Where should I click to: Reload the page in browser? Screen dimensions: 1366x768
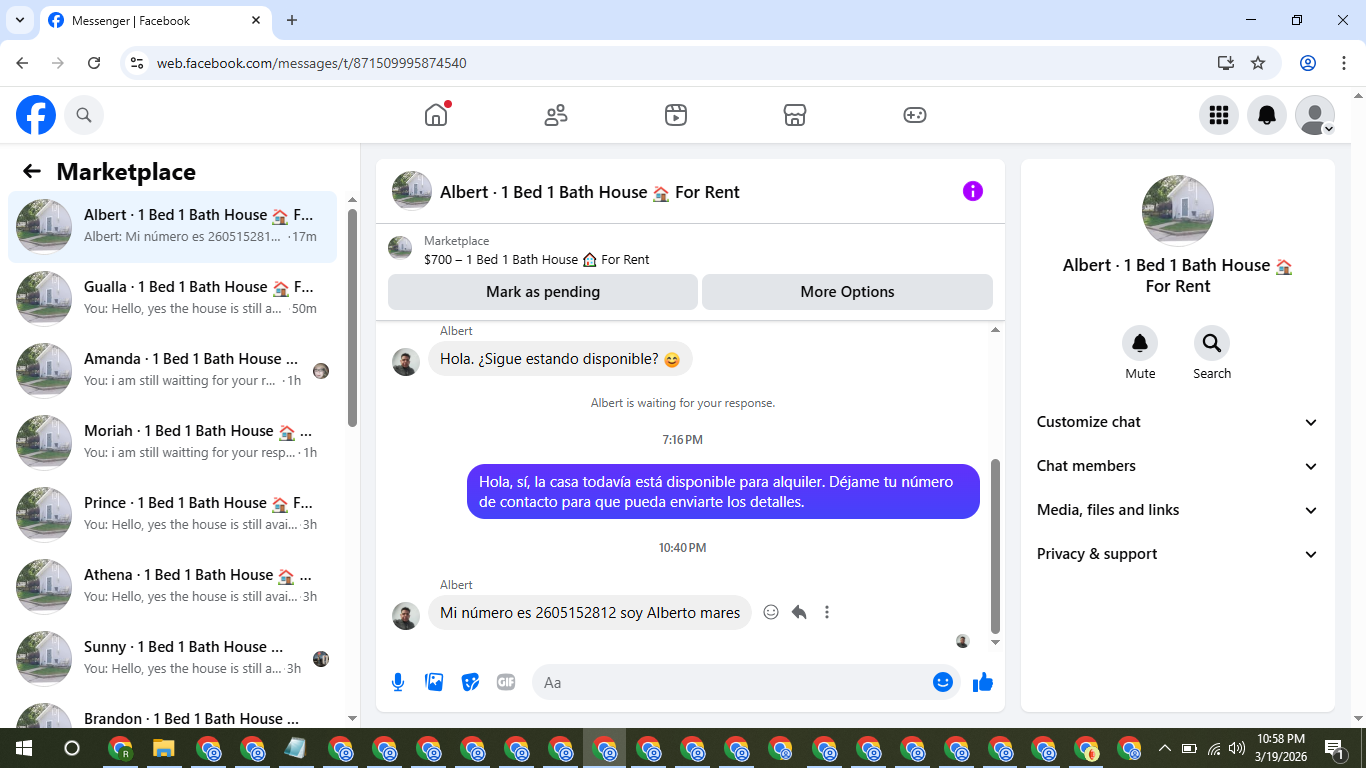click(94, 63)
